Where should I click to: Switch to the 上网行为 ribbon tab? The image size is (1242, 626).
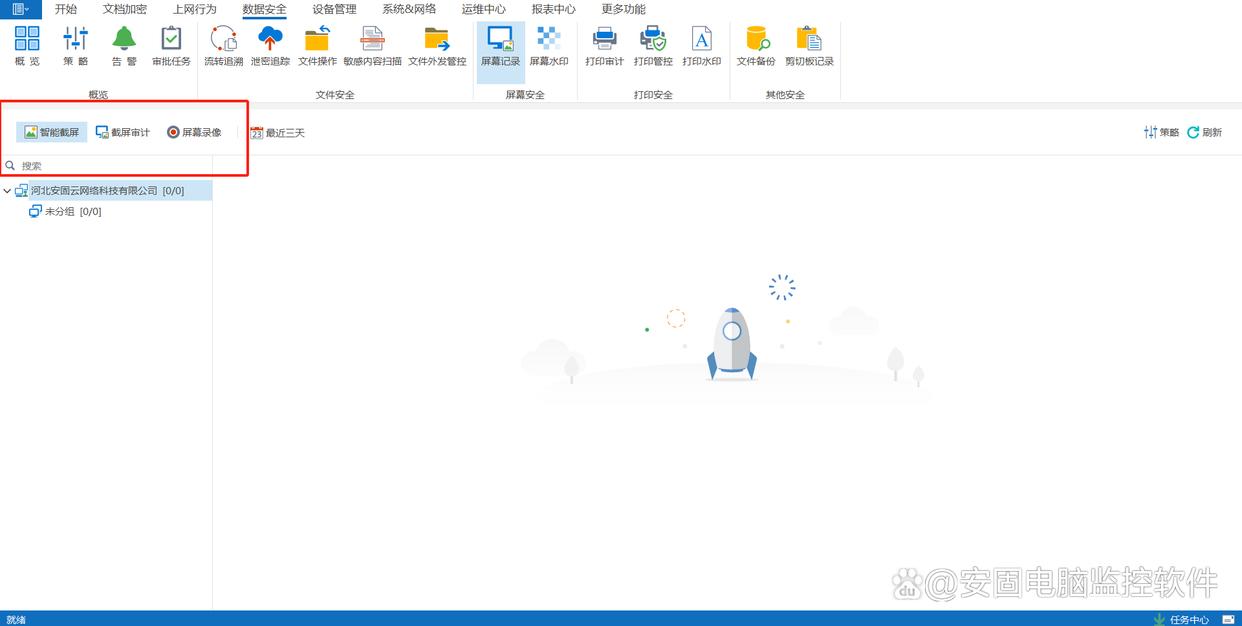pyautogui.click(x=194, y=9)
